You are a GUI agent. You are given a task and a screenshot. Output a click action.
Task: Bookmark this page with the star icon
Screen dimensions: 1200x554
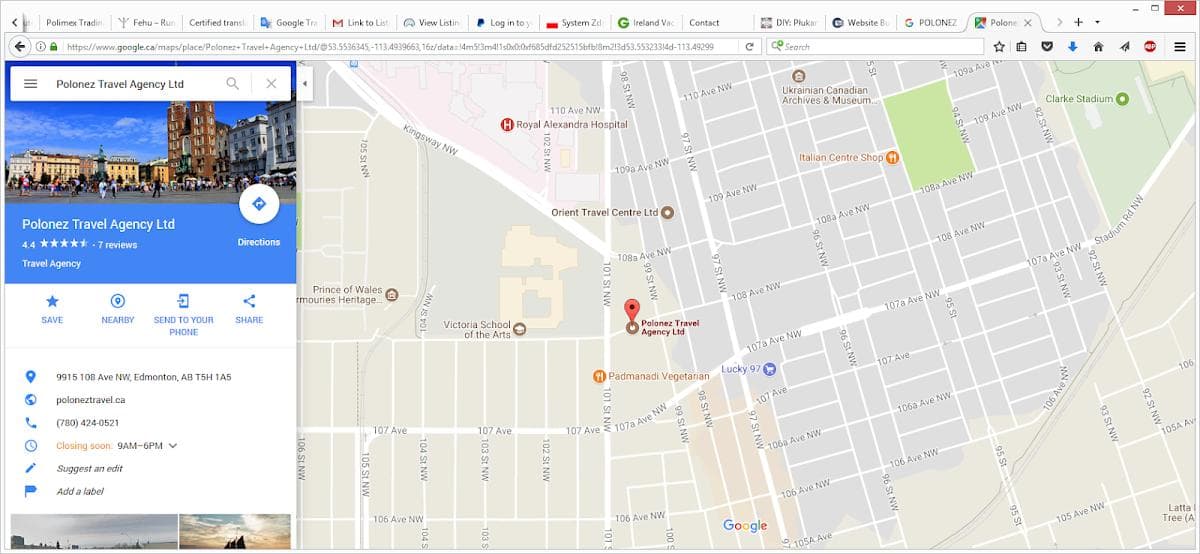point(999,46)
